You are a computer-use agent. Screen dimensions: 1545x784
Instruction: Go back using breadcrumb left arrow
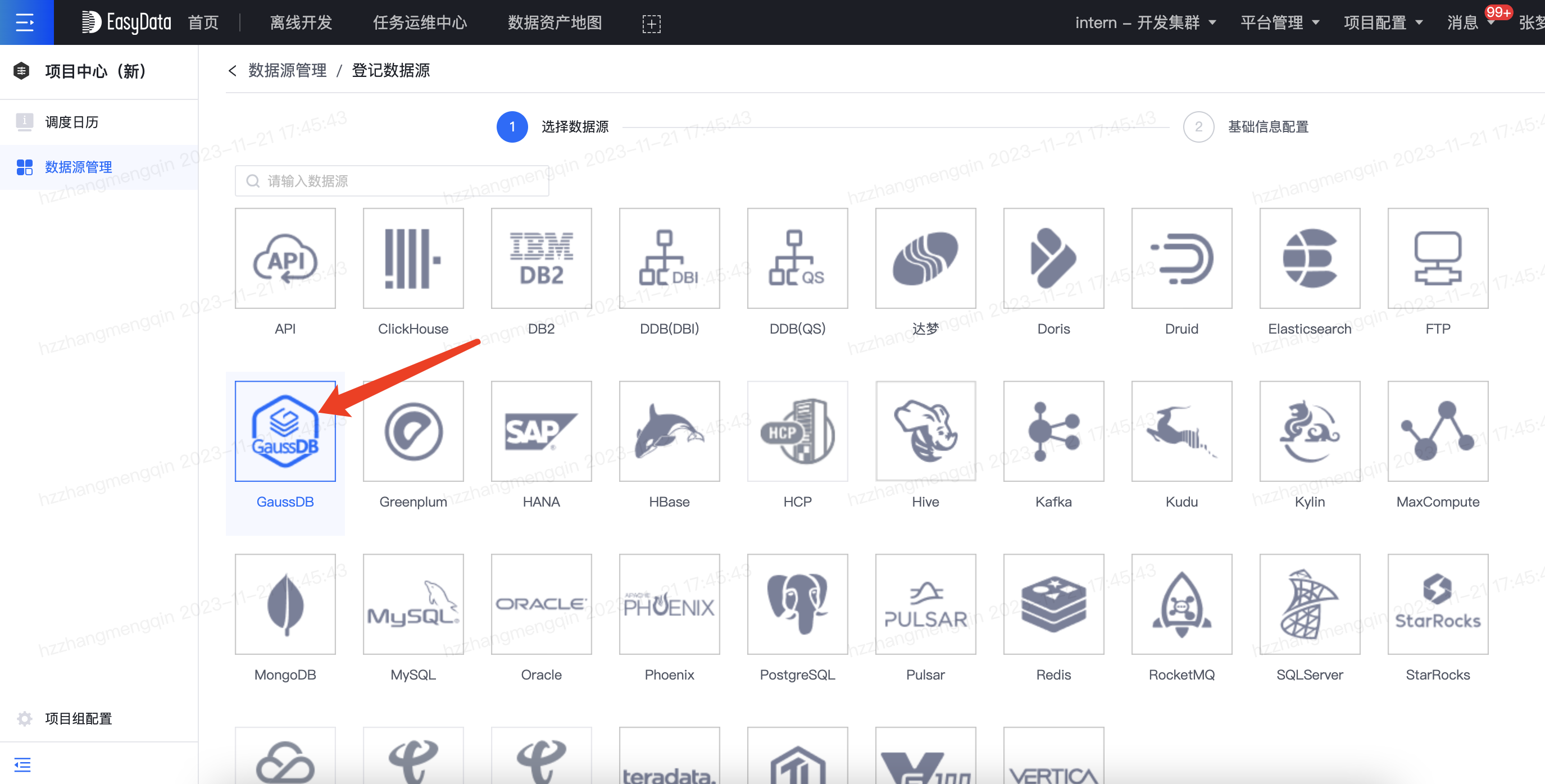(233, 71)
